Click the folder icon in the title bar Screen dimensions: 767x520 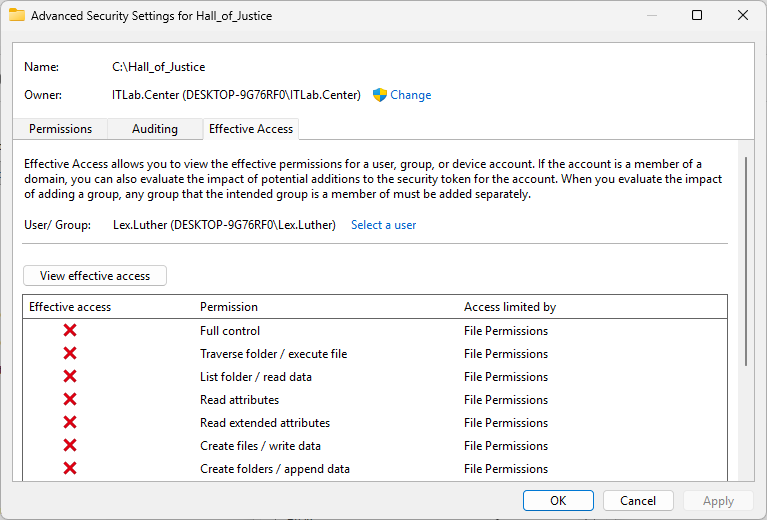[x=17, y=16]
